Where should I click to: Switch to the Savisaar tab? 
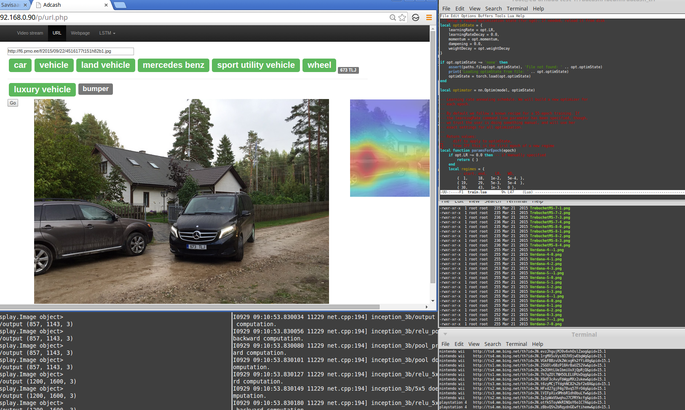pos(13,5)
